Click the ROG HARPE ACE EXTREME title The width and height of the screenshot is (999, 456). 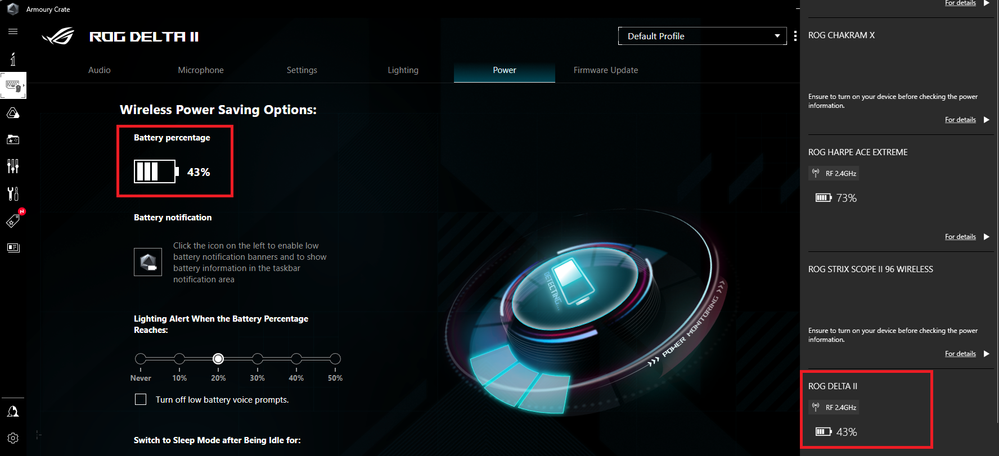pyautogui.click(x=858, y=152)
